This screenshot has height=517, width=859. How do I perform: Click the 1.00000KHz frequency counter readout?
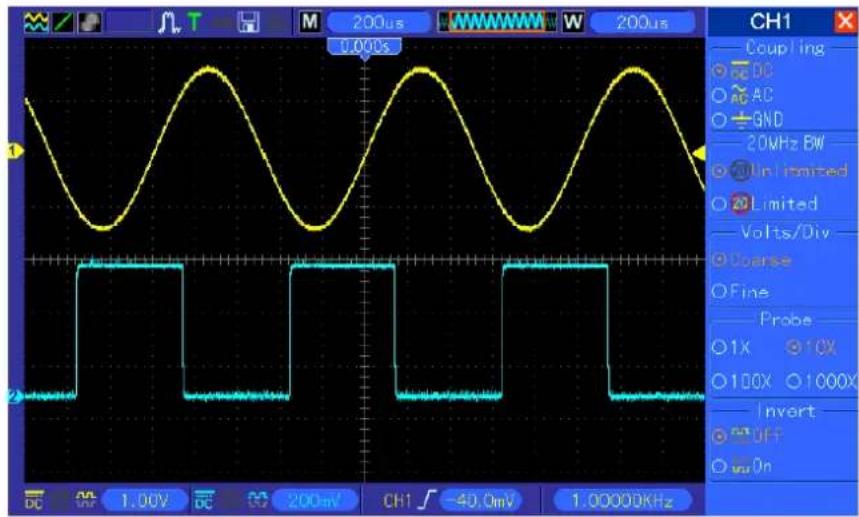click(x=622, y=501)
